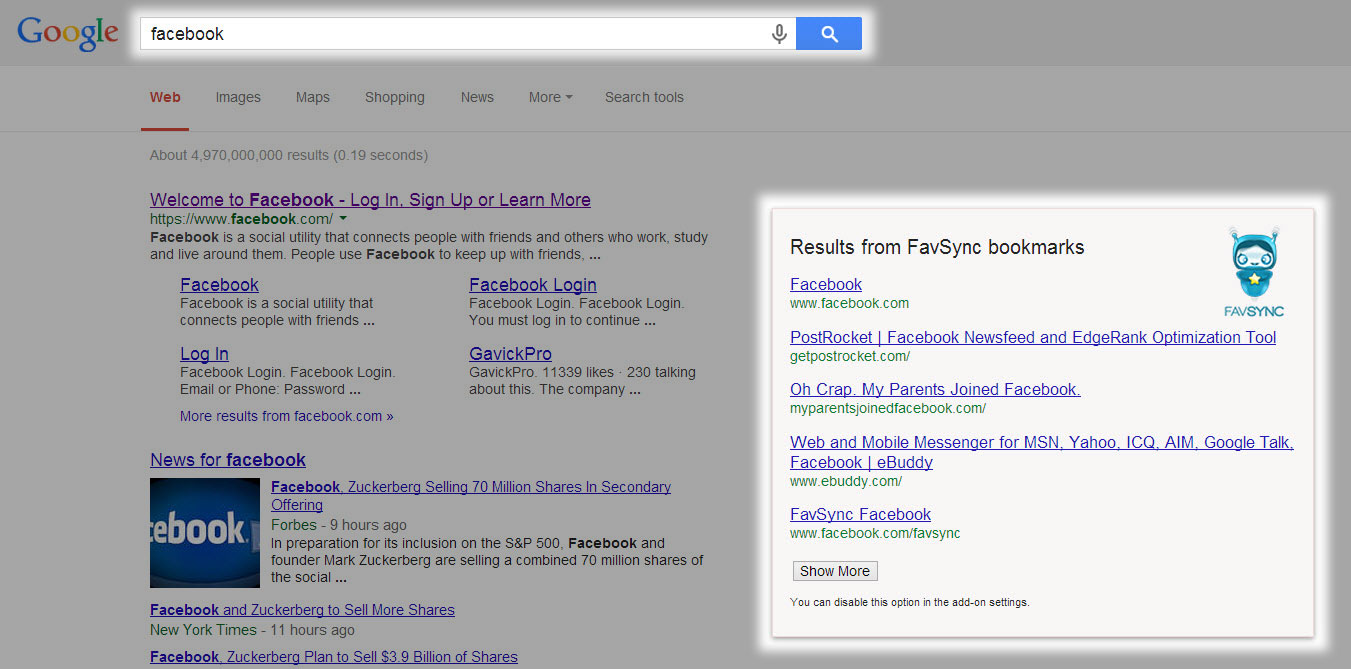Image resolution: width=1351 pixels, height=669 pixels.
Task: Switch to the Images tab
Action: point(238,97)
